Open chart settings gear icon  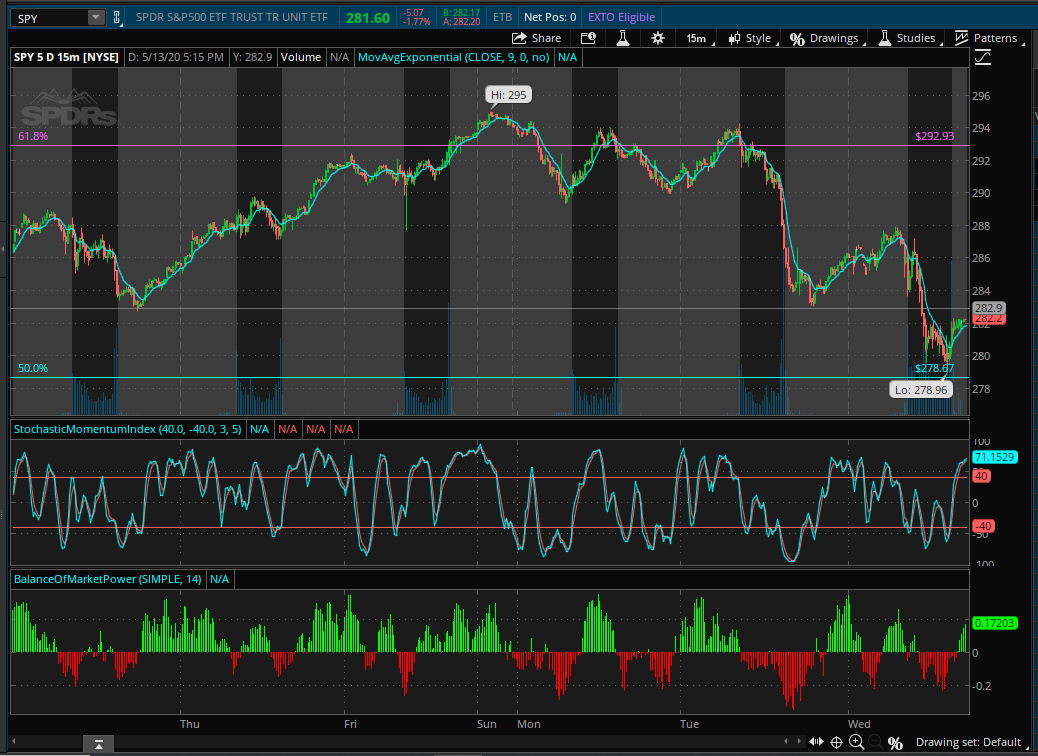click(657, 38)
